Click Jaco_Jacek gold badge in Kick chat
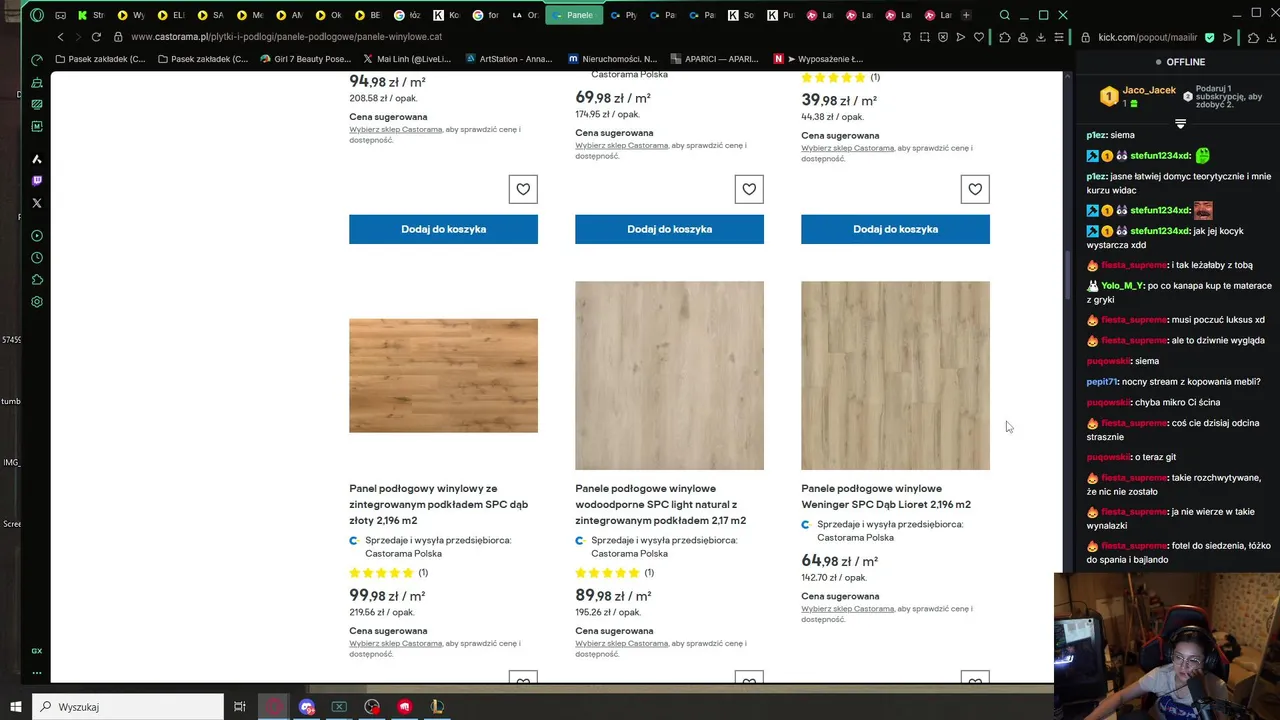The image size is (1280, 720). click(x=1109, y=96)
